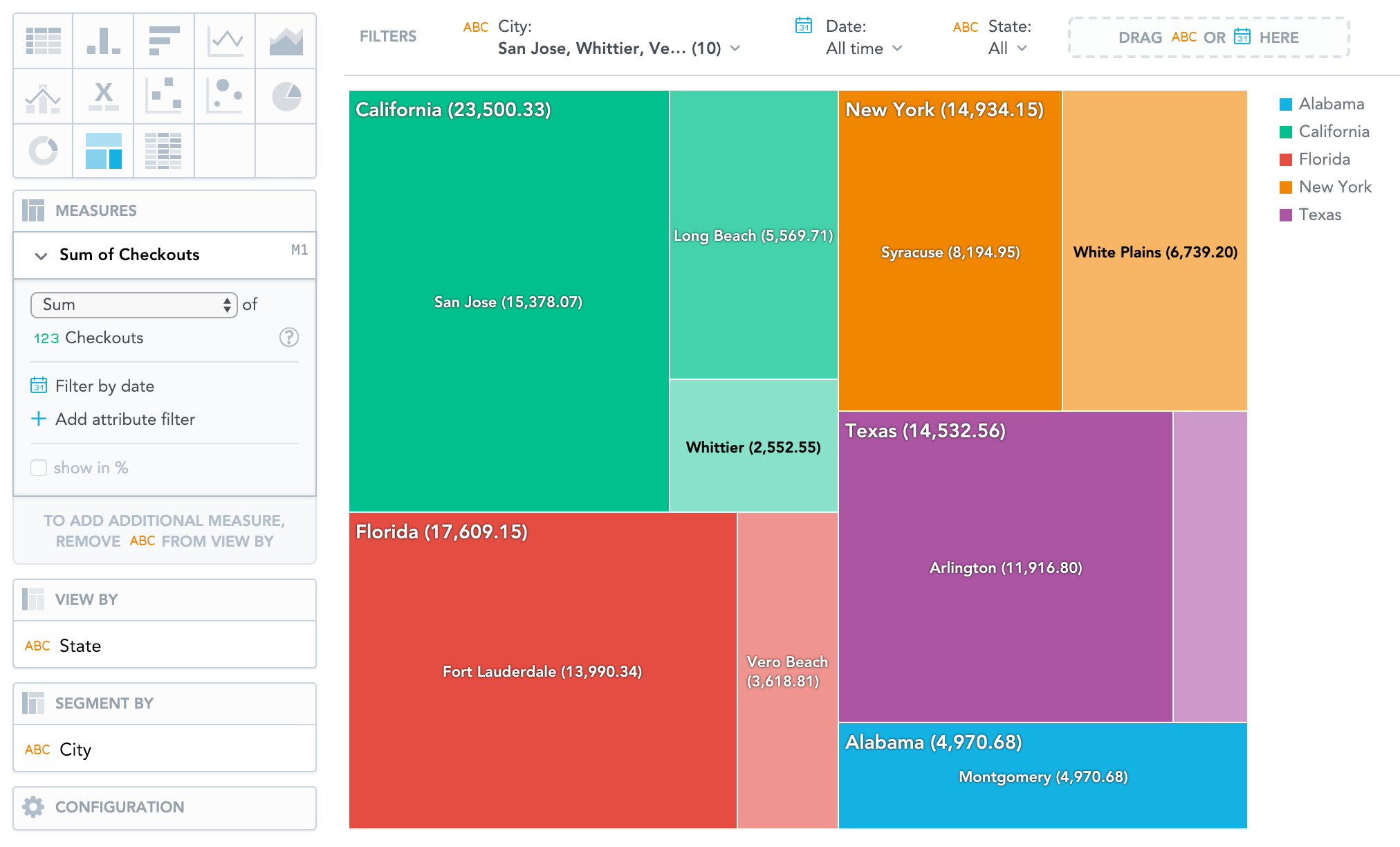Image resolution: width=1400 pixels, height=847 pixels.
Task: Click the Syracuse treemap tile
Action: click(x=950, y=252)
